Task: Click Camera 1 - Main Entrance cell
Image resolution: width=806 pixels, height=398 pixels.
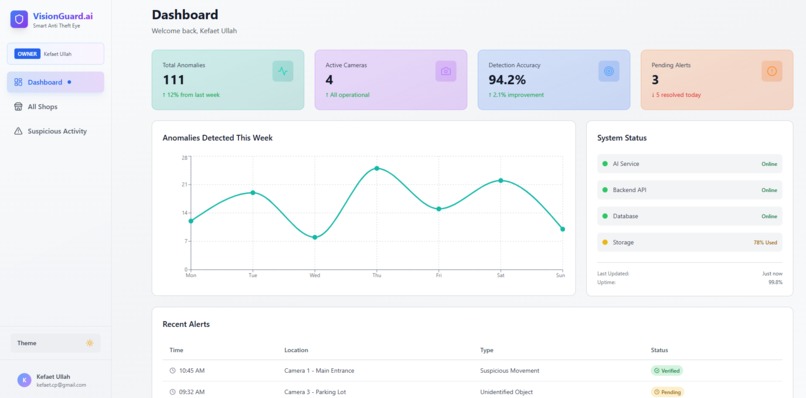Action: pos(319,370)
